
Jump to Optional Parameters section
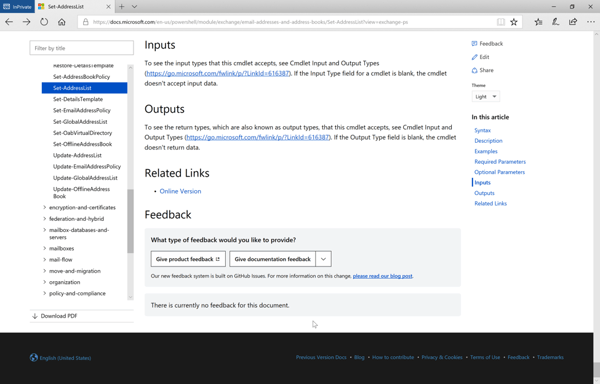500,172
